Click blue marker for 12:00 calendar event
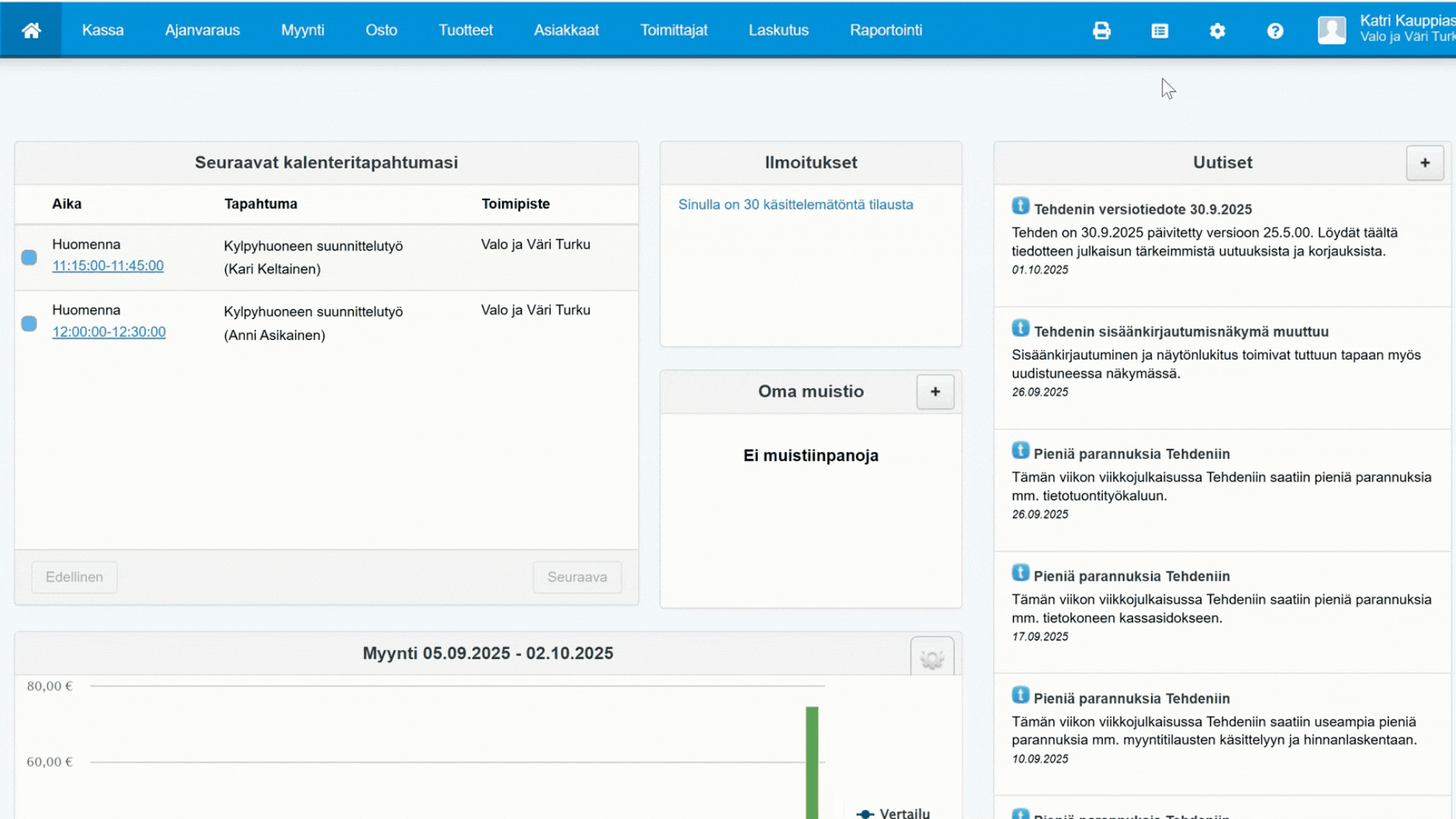 click(x=30, y=324)
